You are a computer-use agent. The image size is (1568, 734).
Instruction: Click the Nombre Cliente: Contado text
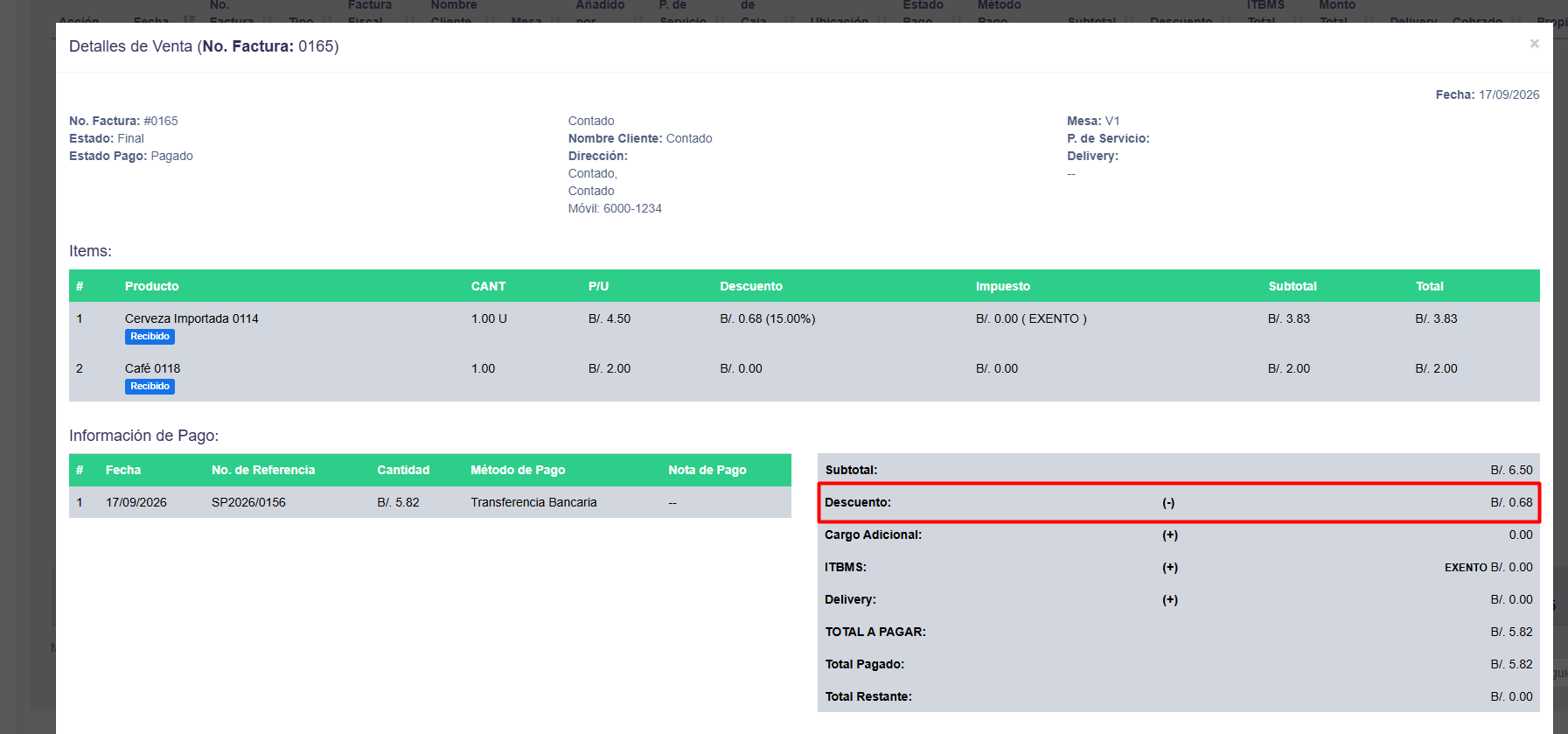click(x=640, y=138)
